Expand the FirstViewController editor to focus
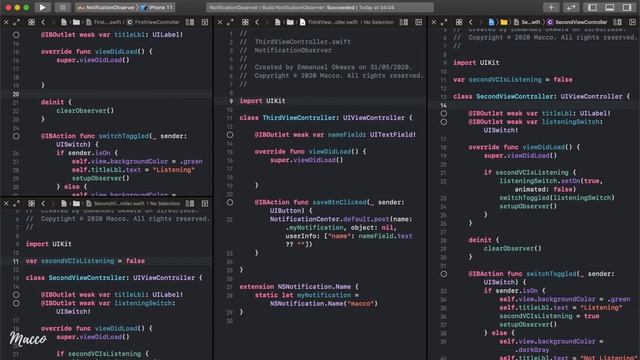 (16, 22)
